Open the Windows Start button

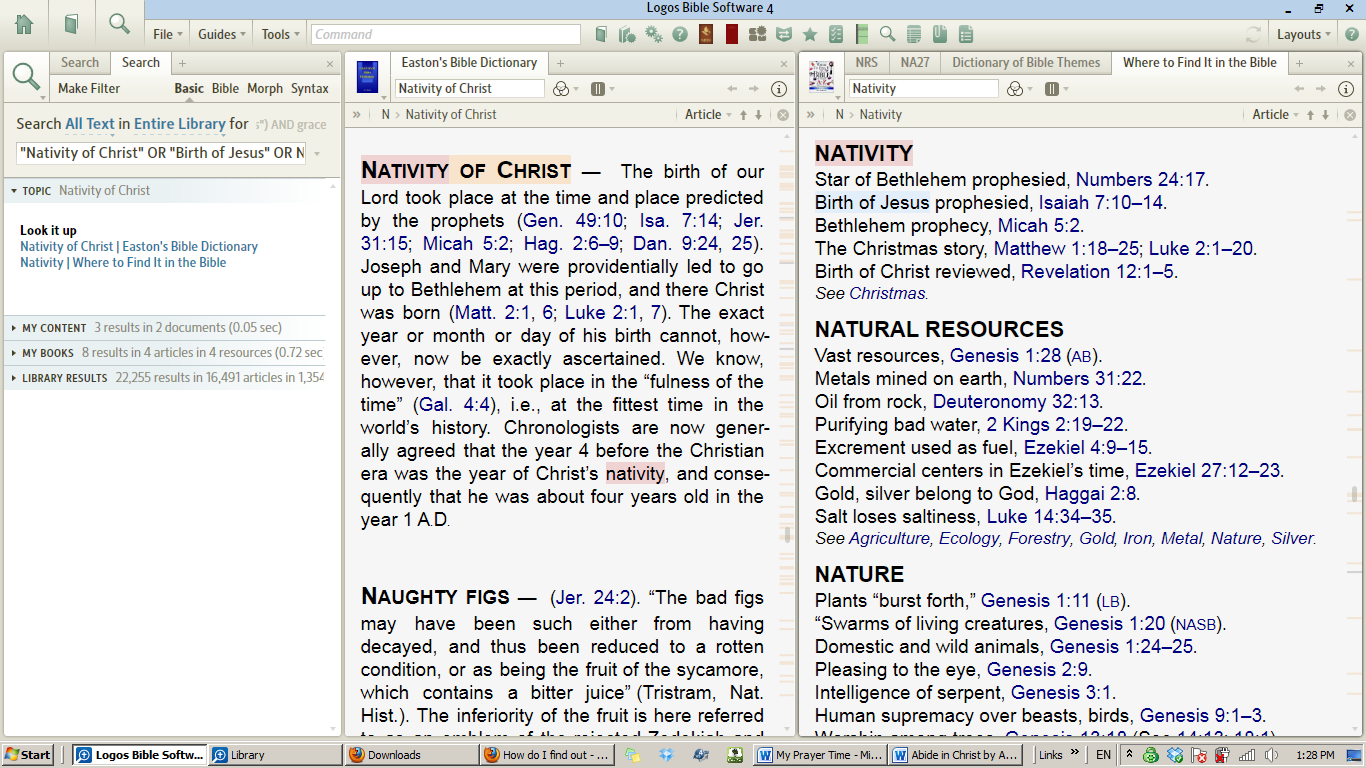pyautogui.click(x=28, y=755)
